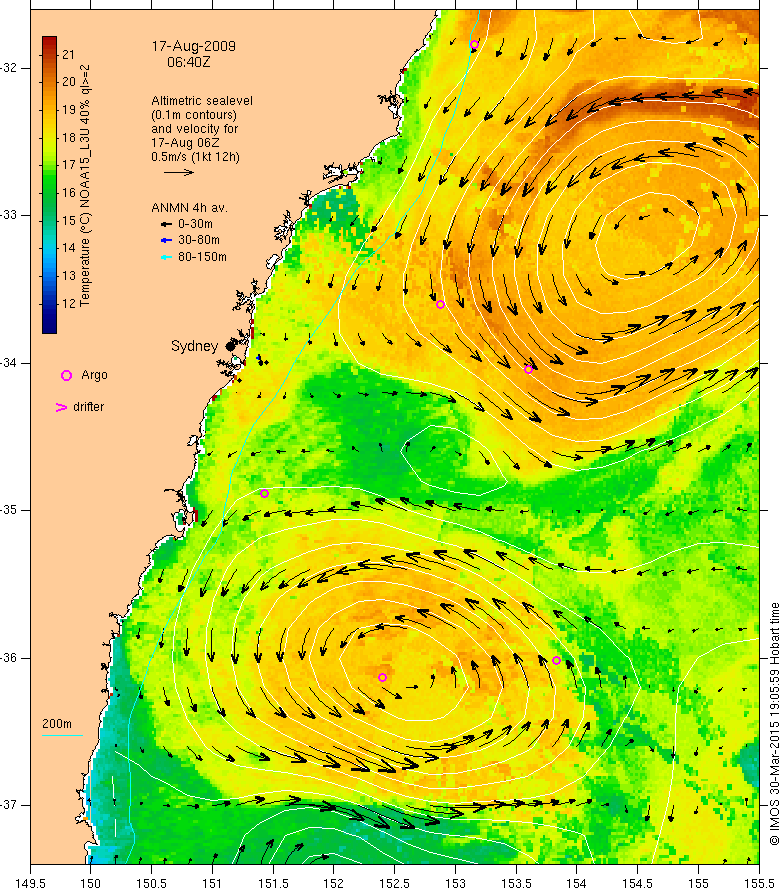Click the 149.5 longitude axis label
This screenshot has height=890, width=780.
30,883
